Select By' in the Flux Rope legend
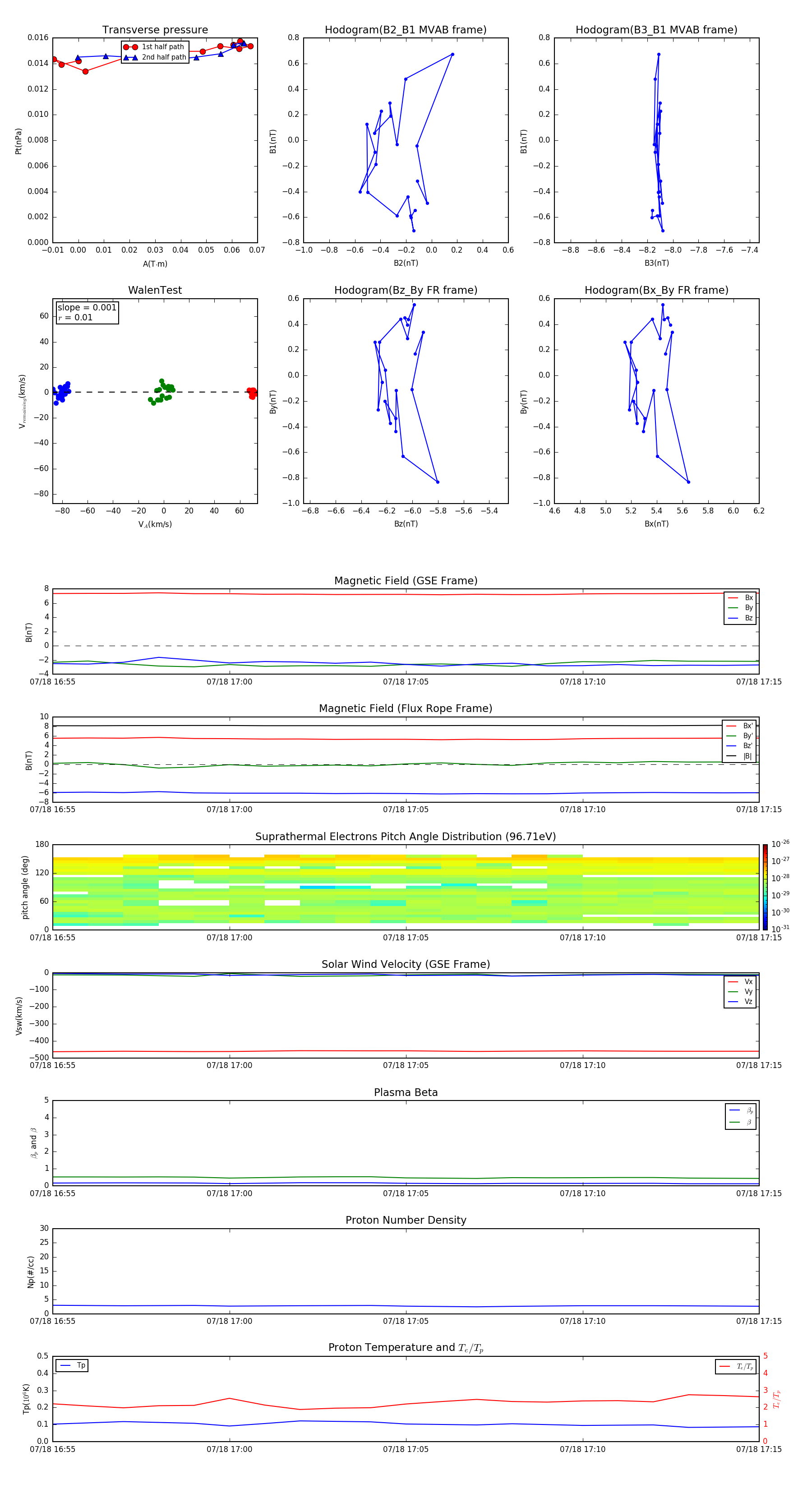812x1489 pixels. coord(740,736)
